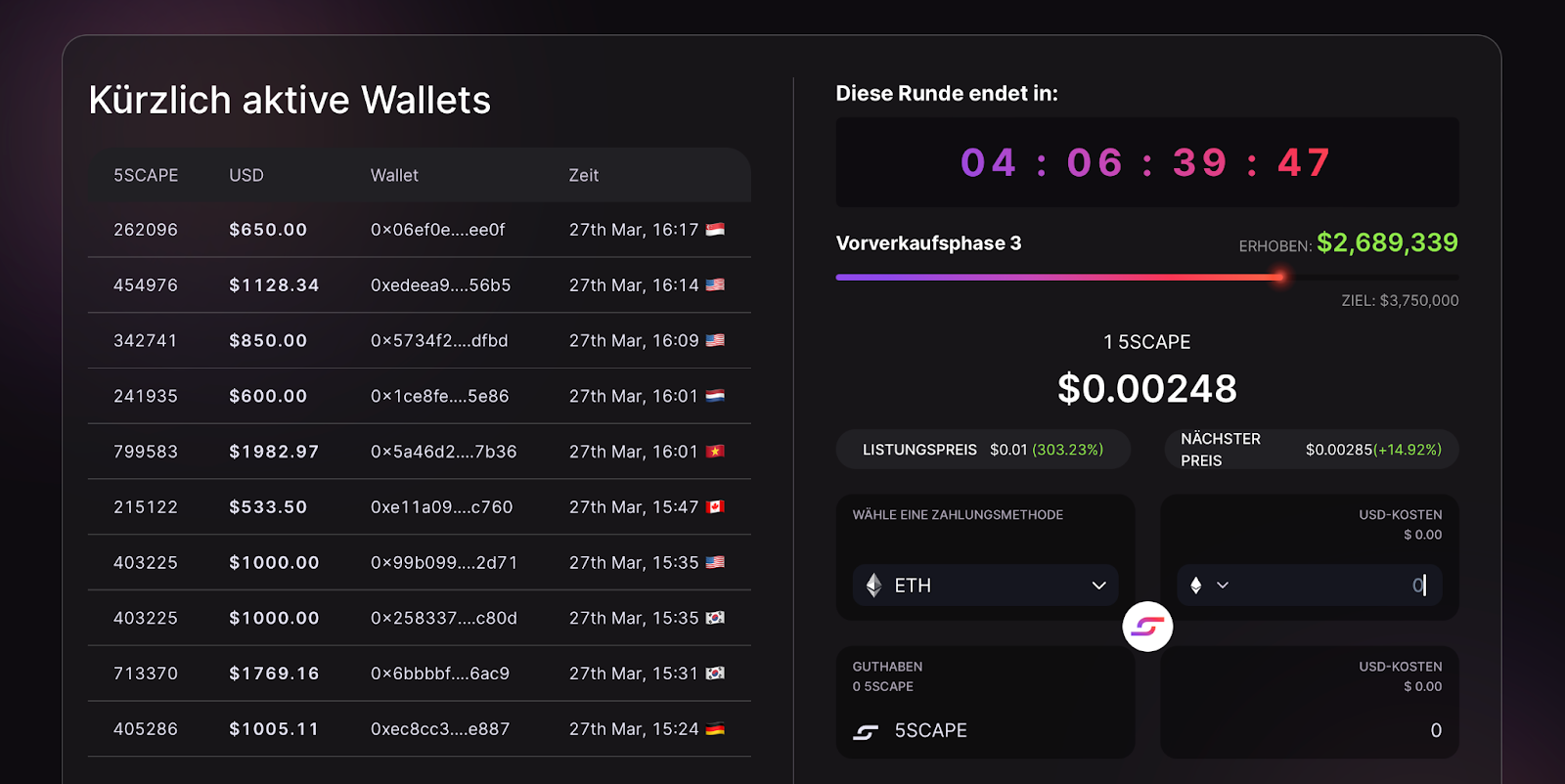The image size is (1565, 784).
Task: Click the Singapore flag on first wallet row
Action: pos(715,230)
